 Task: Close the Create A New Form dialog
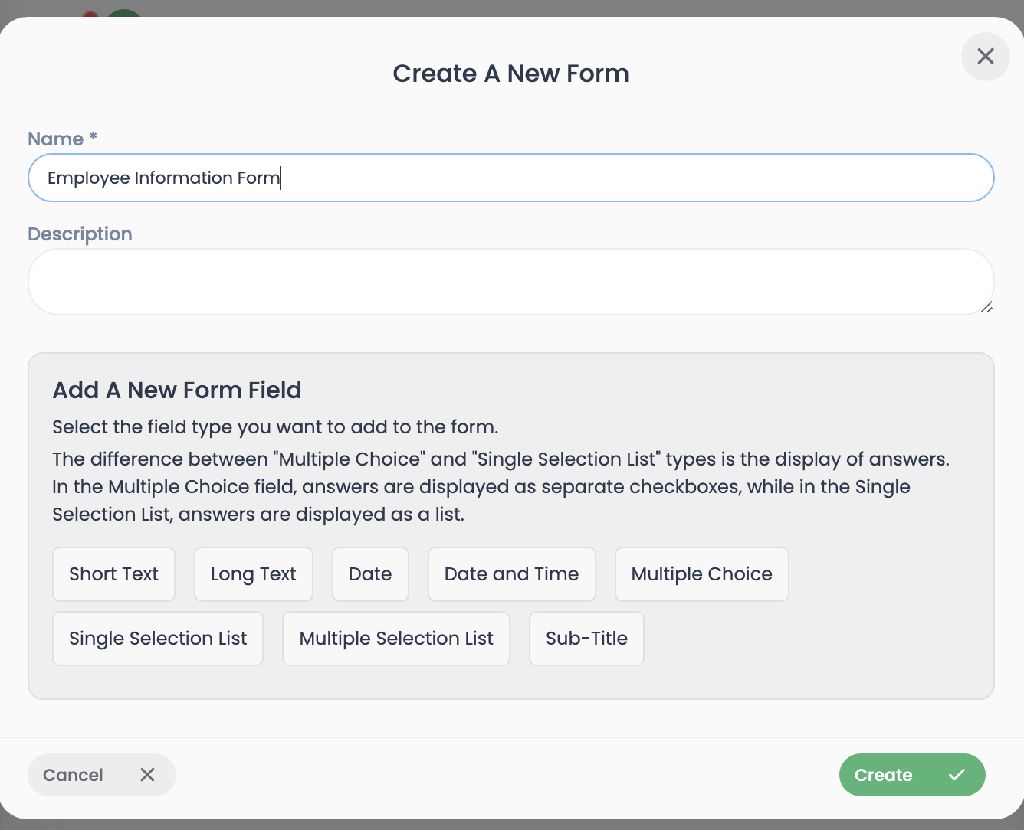click(985, 56)
